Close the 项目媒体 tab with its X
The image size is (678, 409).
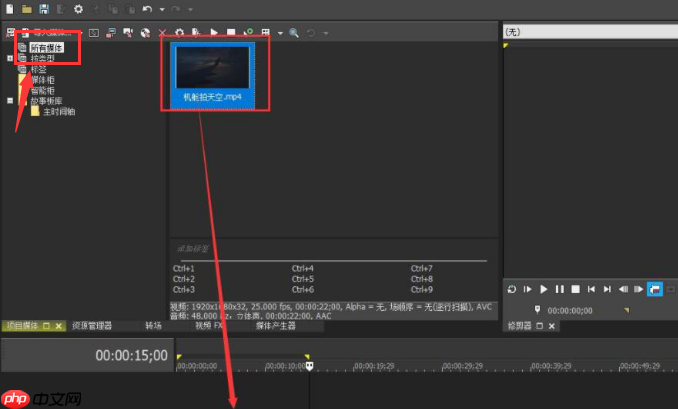coord(59,326)
